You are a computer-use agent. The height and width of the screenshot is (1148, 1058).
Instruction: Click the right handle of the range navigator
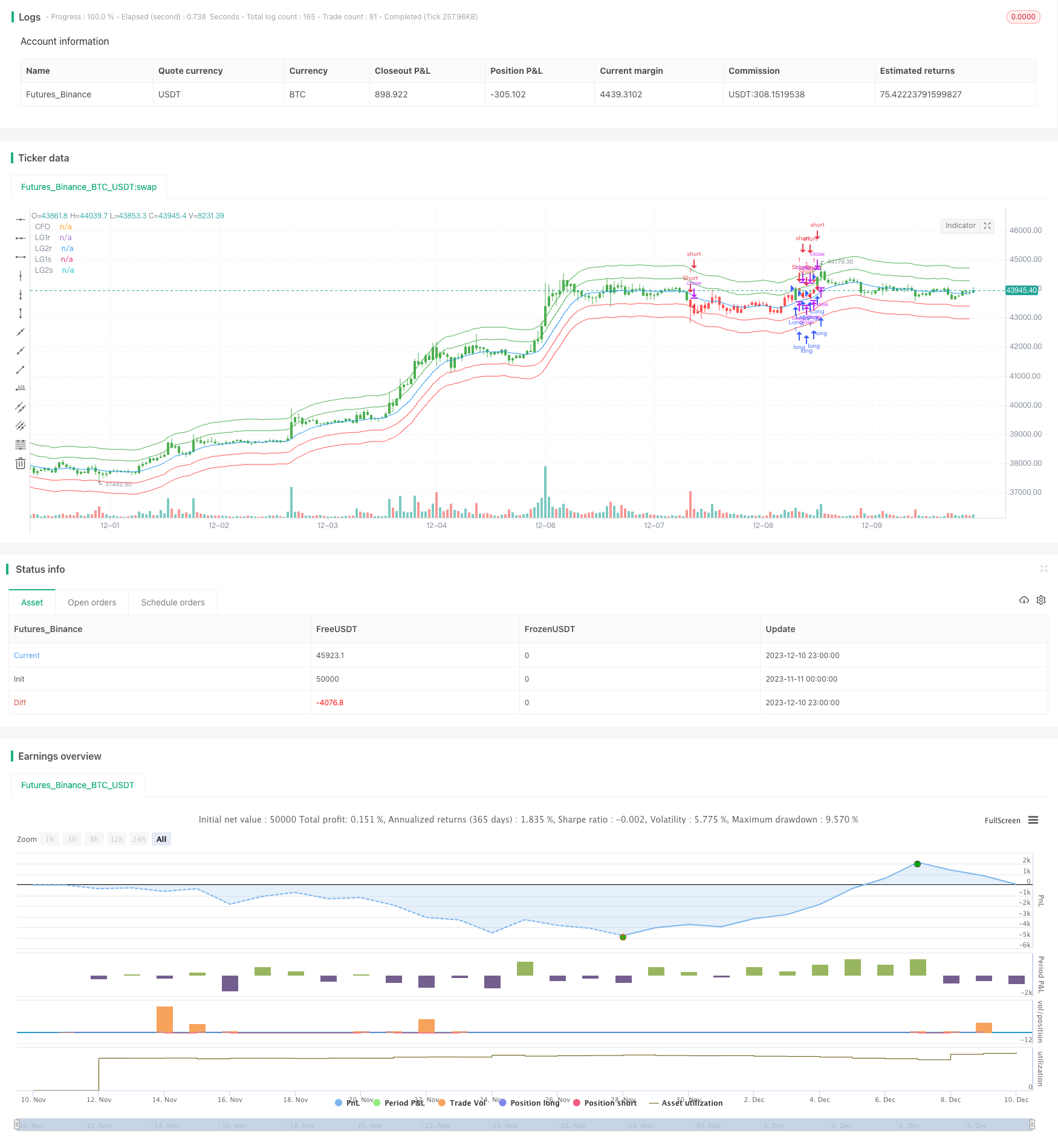click(x=1033, y=1125)
